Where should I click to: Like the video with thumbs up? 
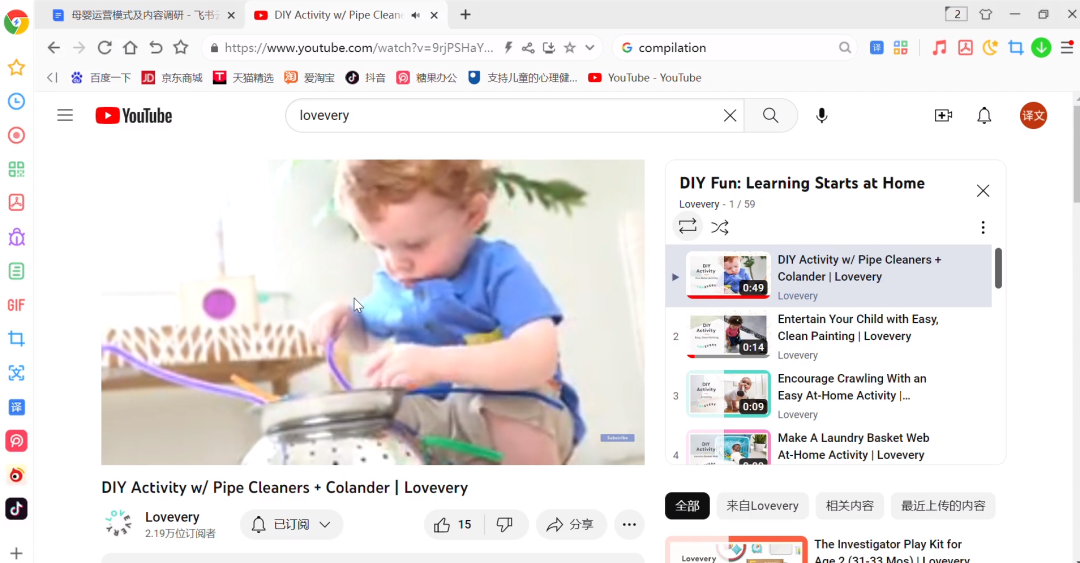click(x=453, y=524)
